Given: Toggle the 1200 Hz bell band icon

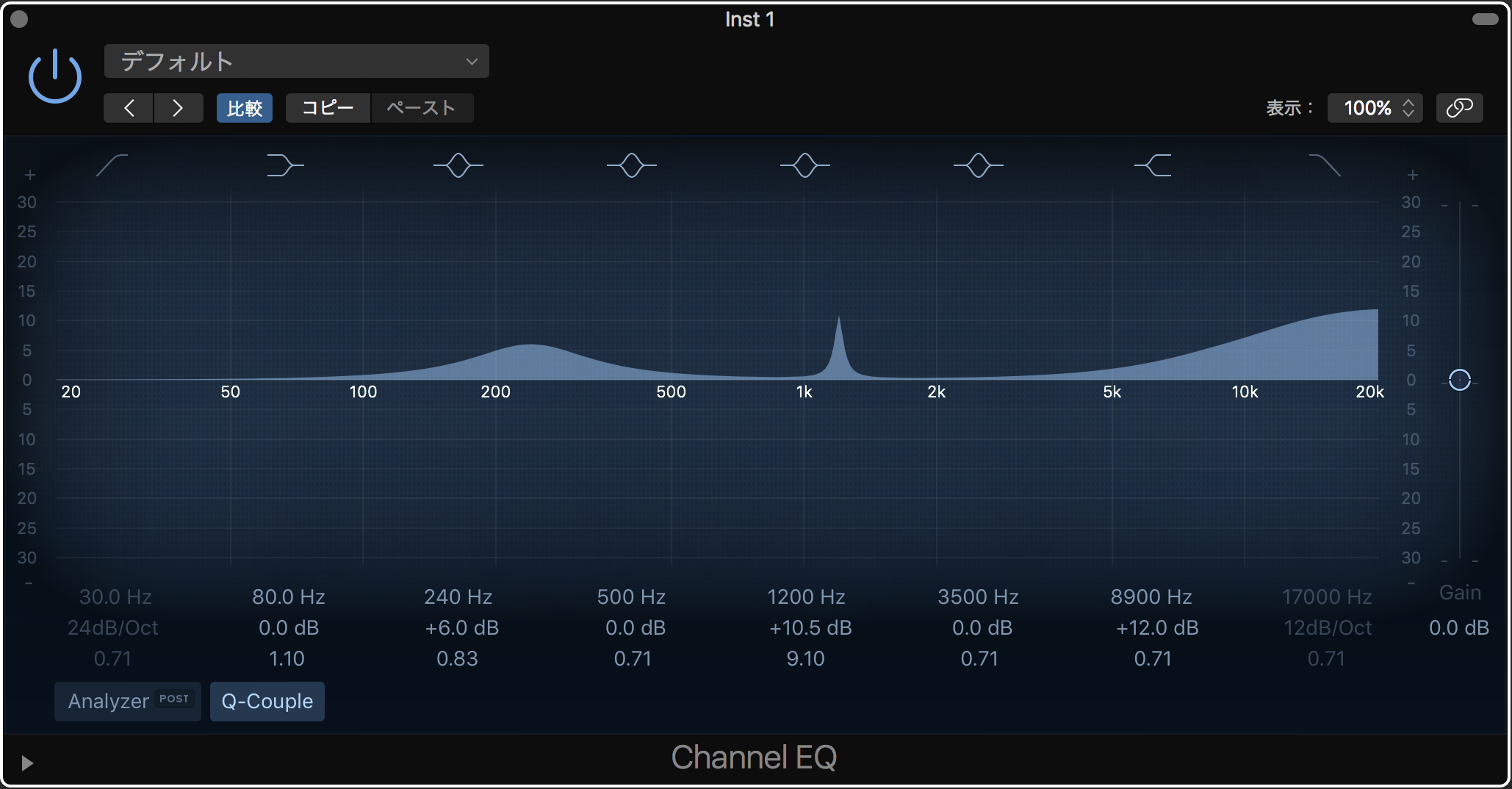Looking at the screenshot, I should (805, 165).
